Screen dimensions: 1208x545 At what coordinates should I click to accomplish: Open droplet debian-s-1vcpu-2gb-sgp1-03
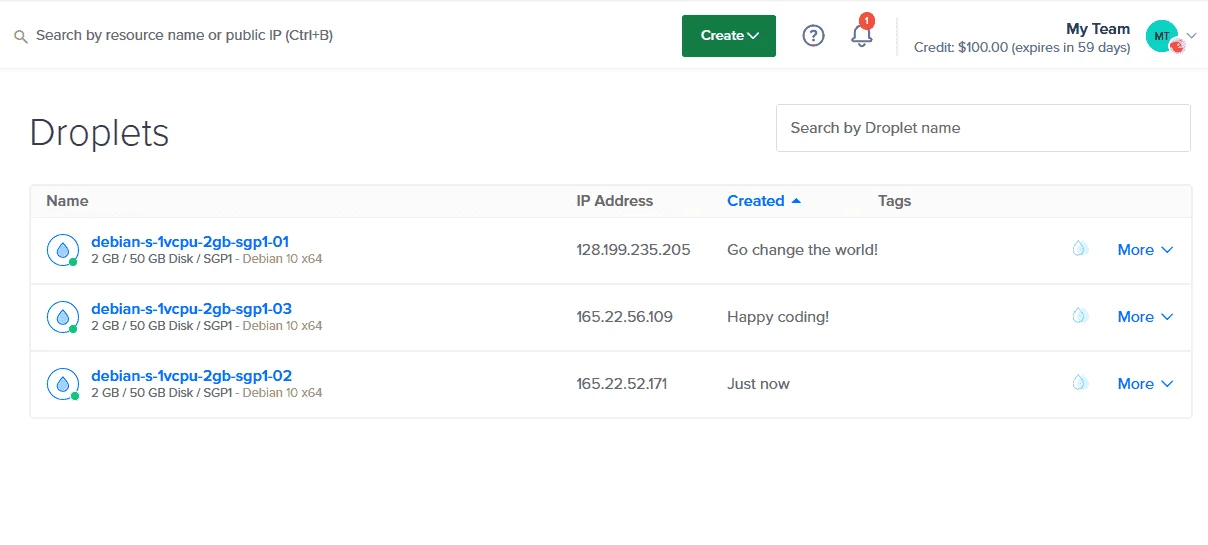click(191, 308)
